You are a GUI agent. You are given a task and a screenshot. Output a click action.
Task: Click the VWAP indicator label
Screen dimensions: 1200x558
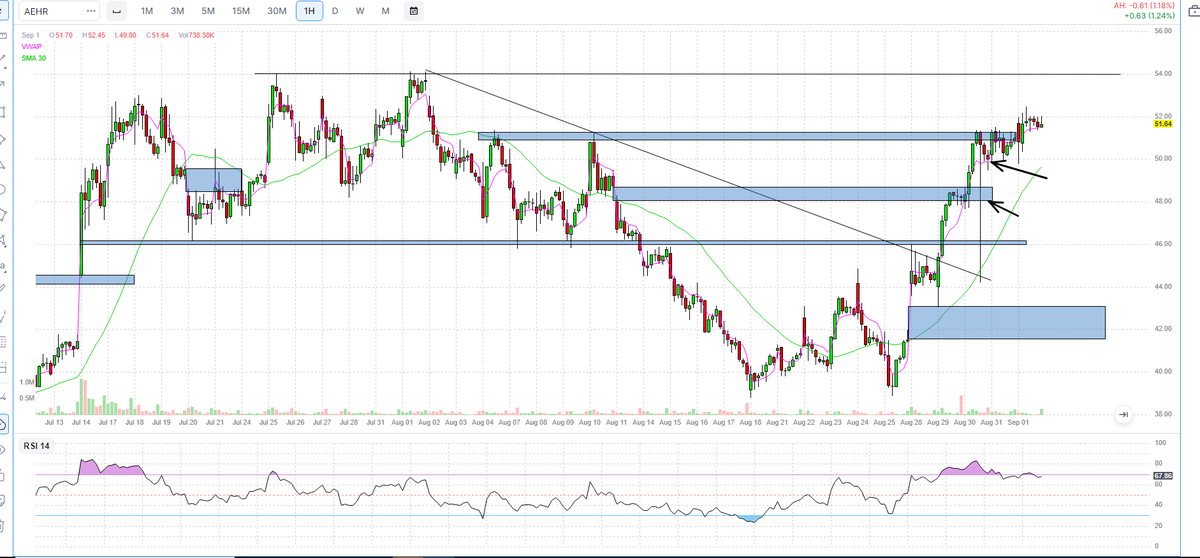(31, 46)
